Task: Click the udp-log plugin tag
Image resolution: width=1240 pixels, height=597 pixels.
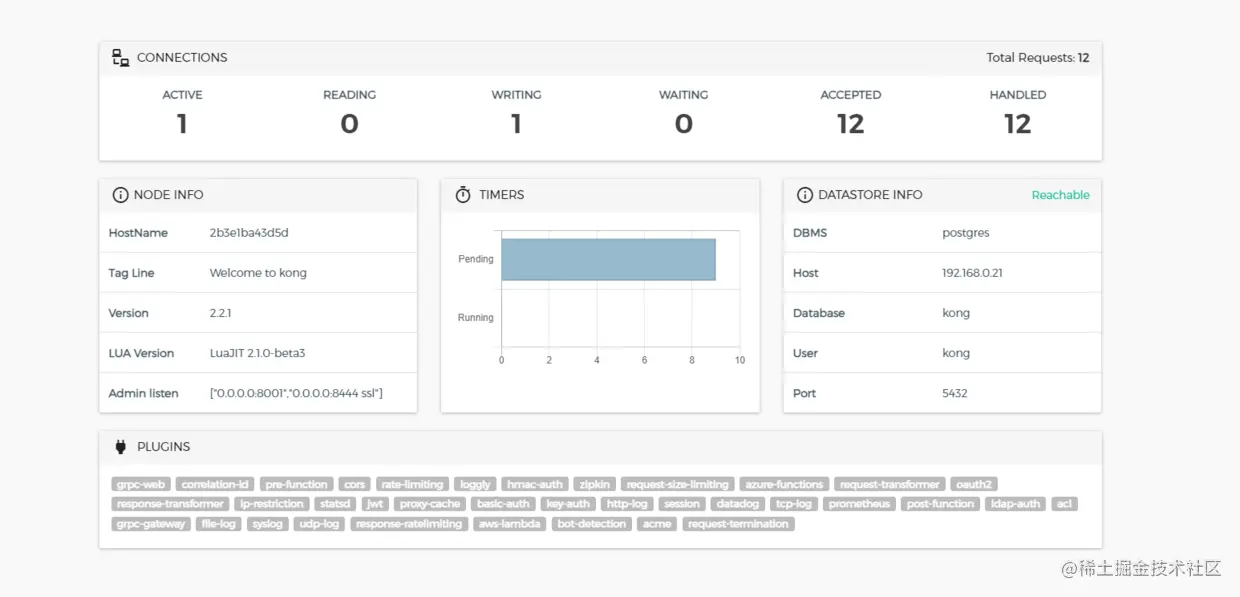Action: click(x=319, y=524)
